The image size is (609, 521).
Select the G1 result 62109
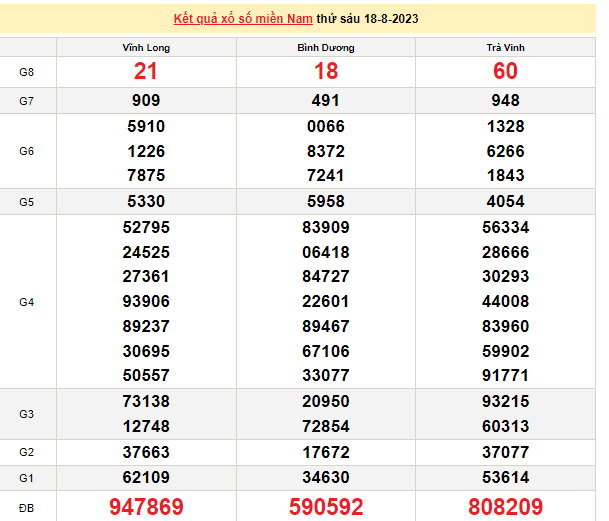pos(146,478)
